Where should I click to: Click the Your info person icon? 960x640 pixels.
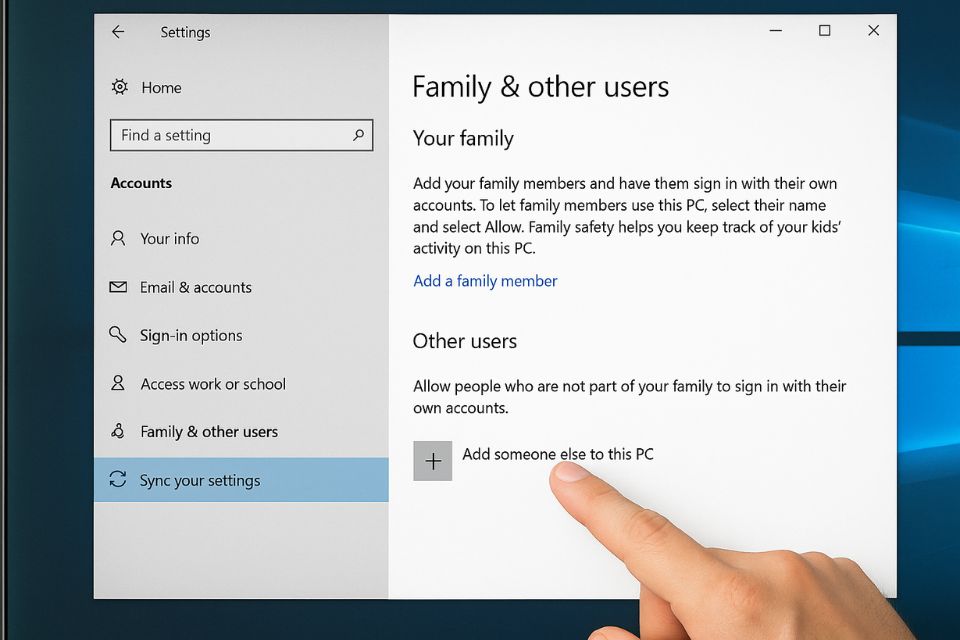coord(119,239)
